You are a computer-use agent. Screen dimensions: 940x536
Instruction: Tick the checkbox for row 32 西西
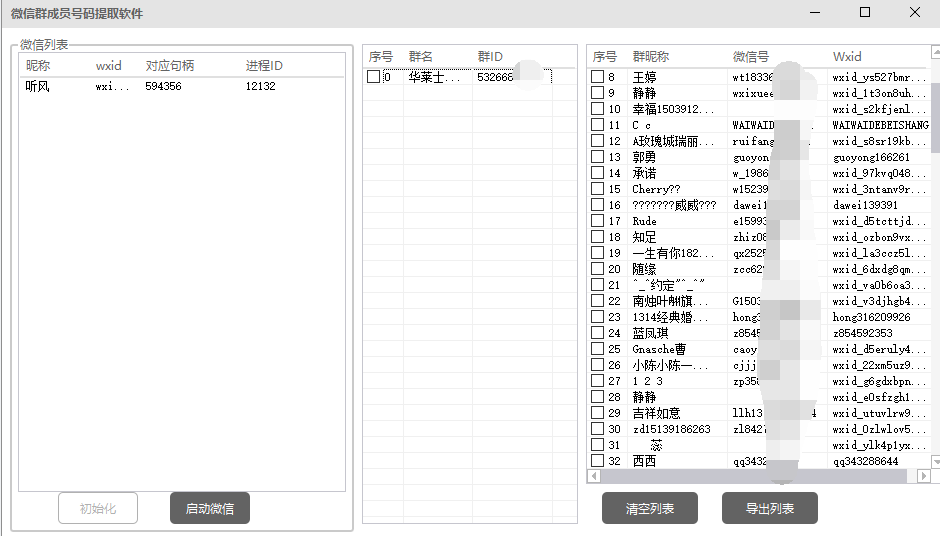tap(597, 460)
